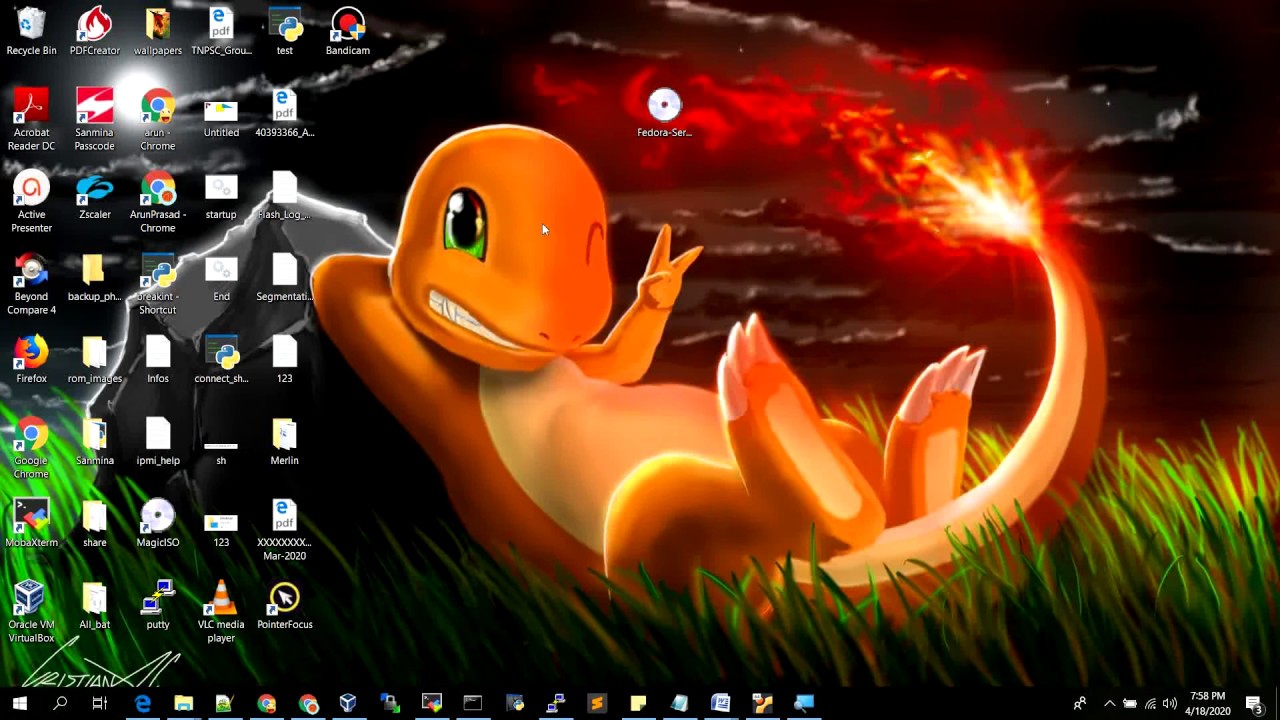1280x720 pixels.
Task: Open the Sanmina zipped folder icon
Action: pyautogui.click(x=95, y=441)
